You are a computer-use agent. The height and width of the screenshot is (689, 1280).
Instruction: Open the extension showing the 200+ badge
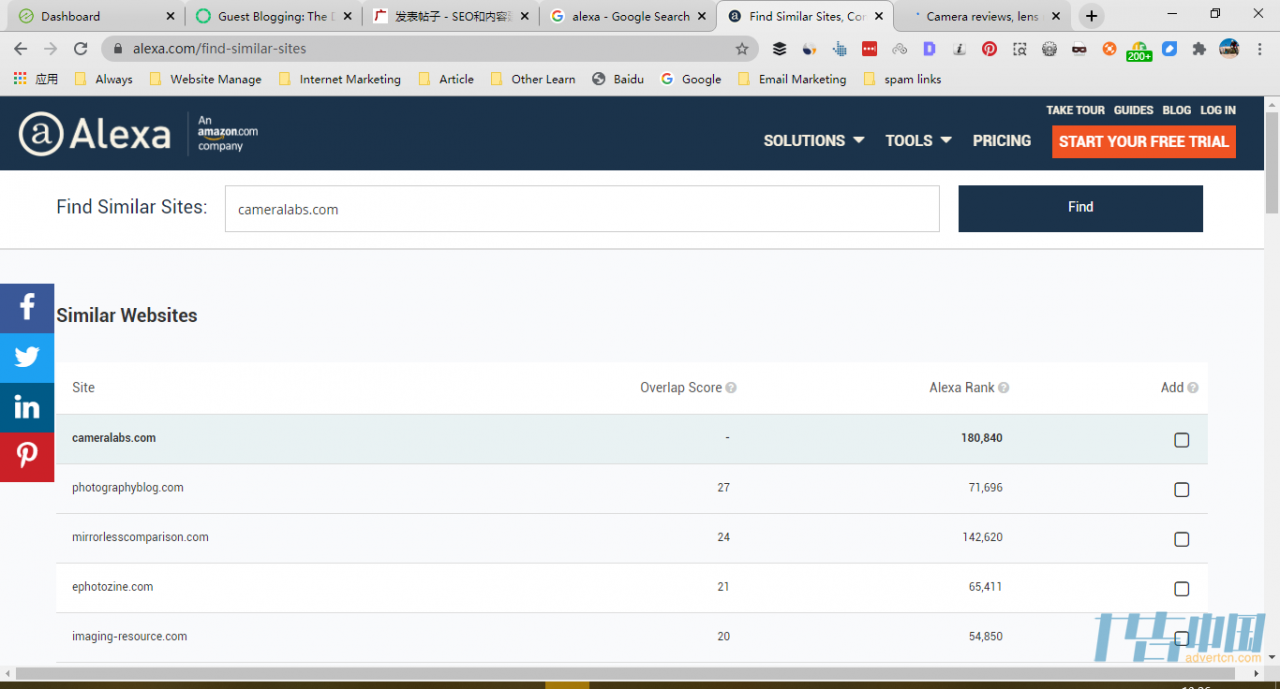[x=1139, y=50]
